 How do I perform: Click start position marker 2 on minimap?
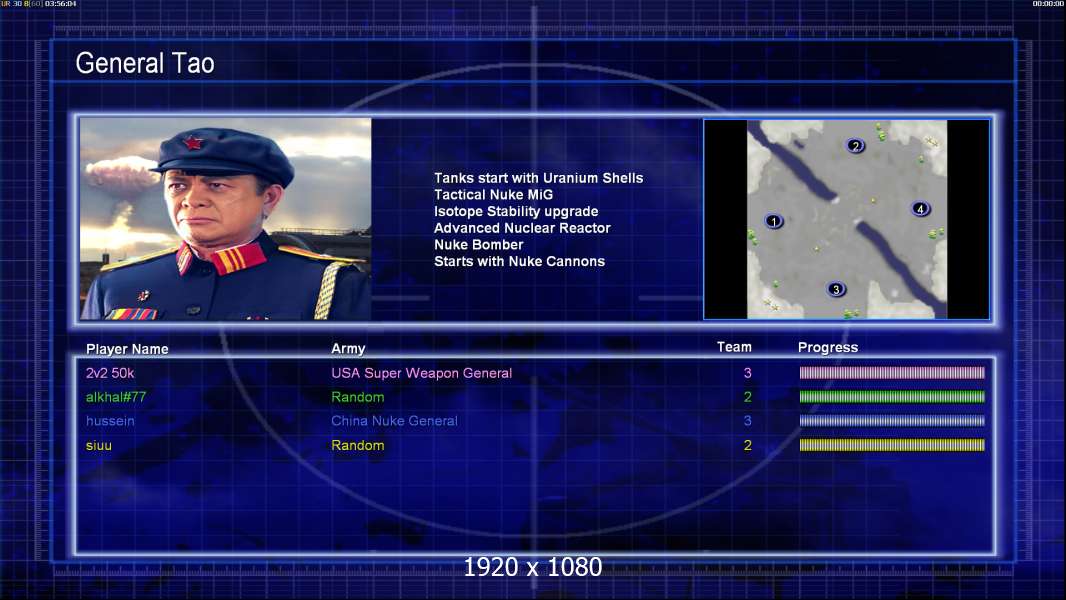click(855, 145)
